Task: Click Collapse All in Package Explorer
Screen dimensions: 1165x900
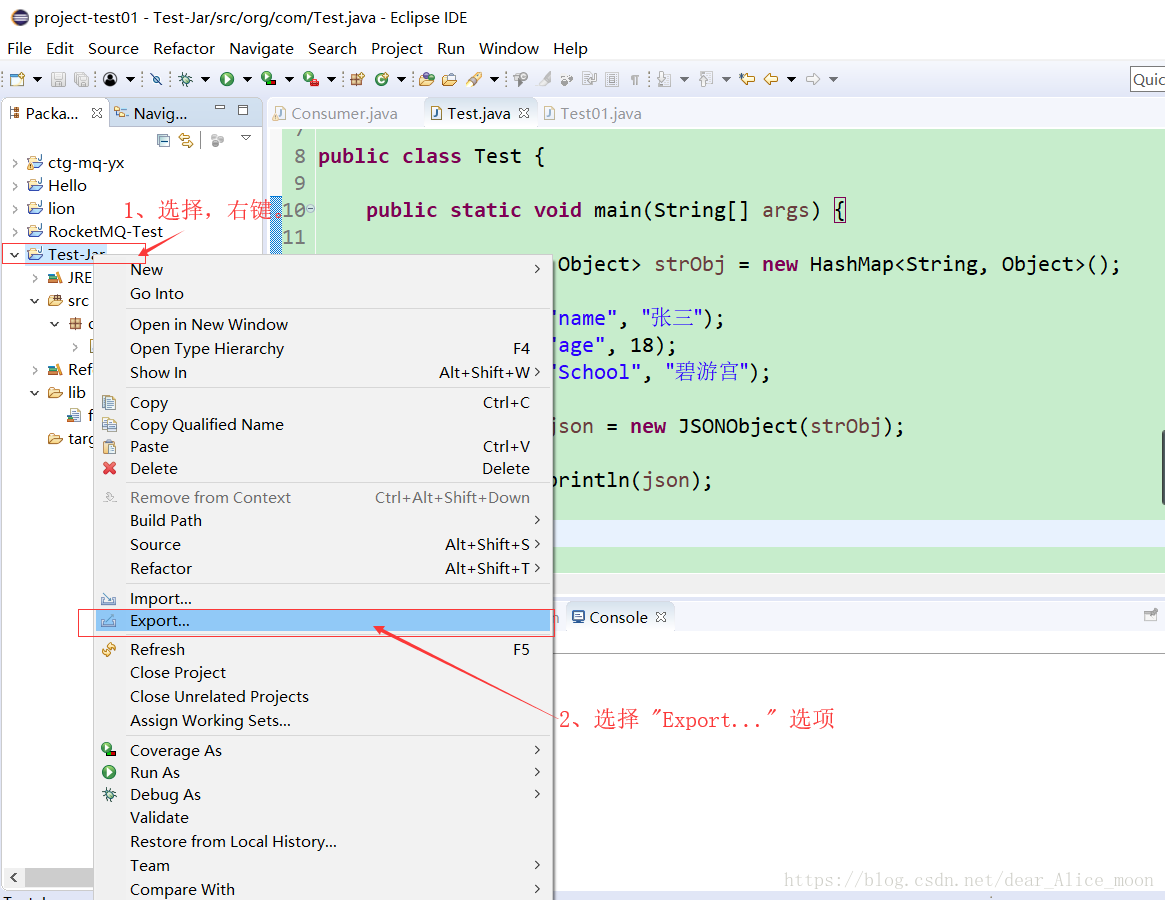Action: 163,140
